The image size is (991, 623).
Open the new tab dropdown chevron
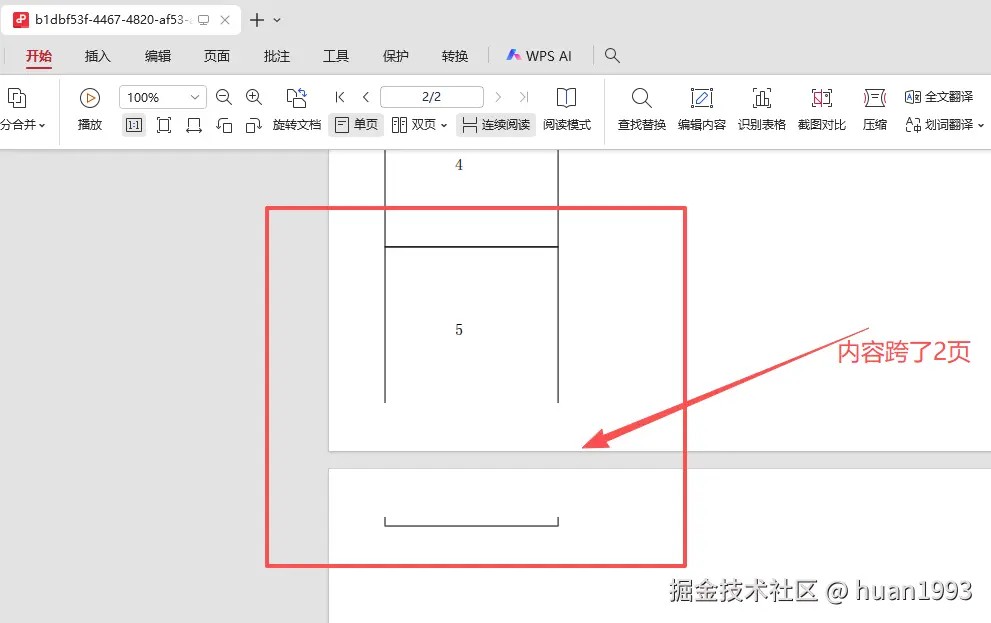coord(277,20)
